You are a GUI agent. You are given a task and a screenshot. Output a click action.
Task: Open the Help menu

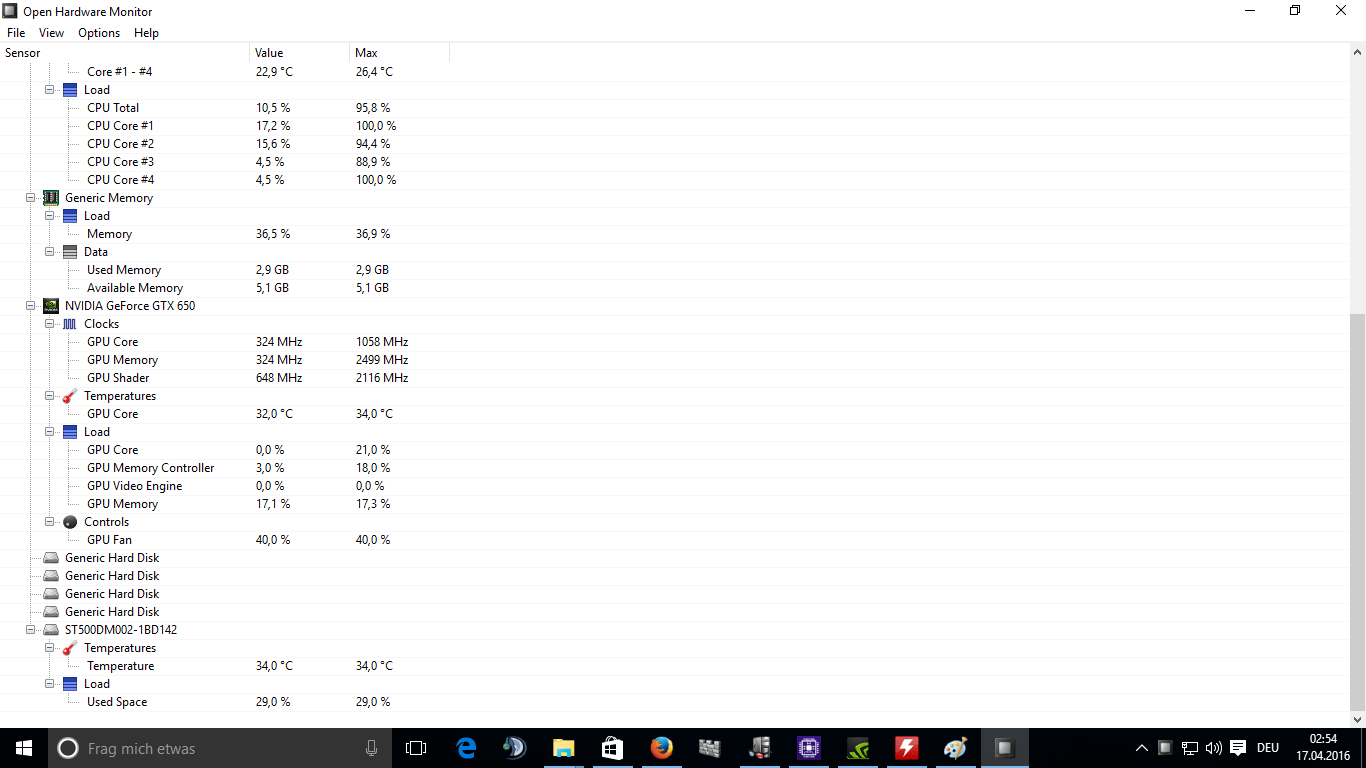click(x=146, y=33)
